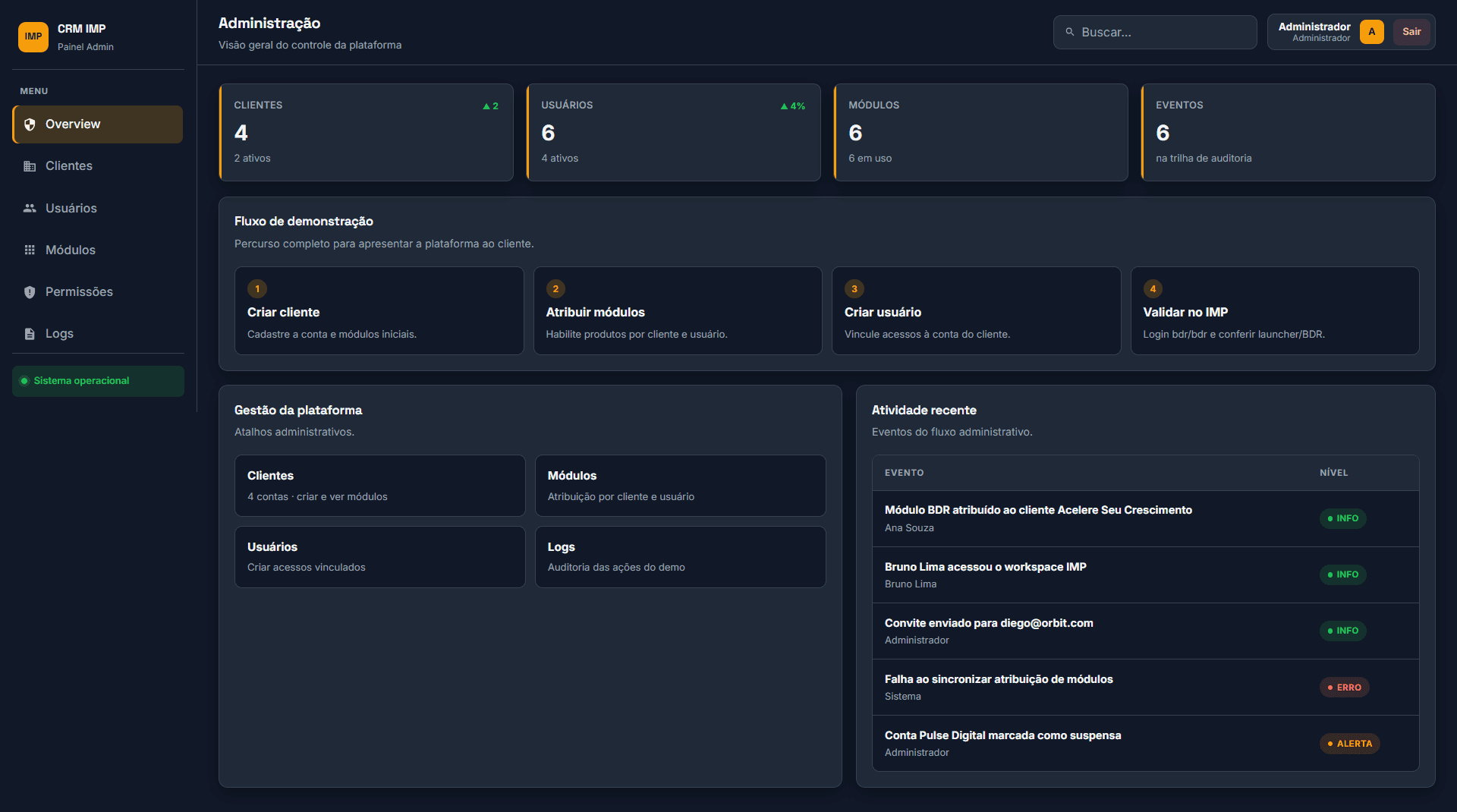Click the EVENTO column header
This screenshot has width=1457, height=812.
click(x=904, y=473)
